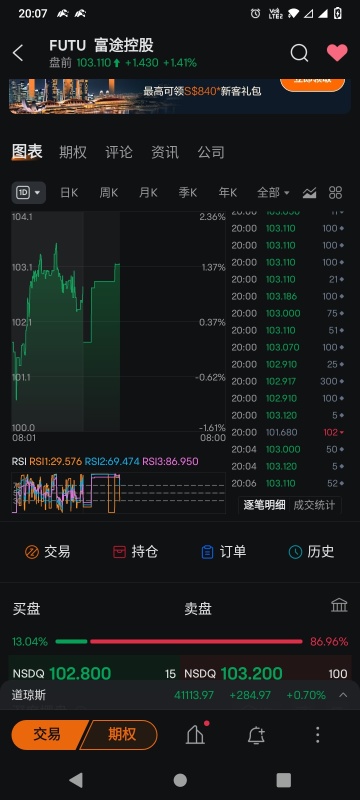Select the 日K chart period

click(x=69, y=192)
